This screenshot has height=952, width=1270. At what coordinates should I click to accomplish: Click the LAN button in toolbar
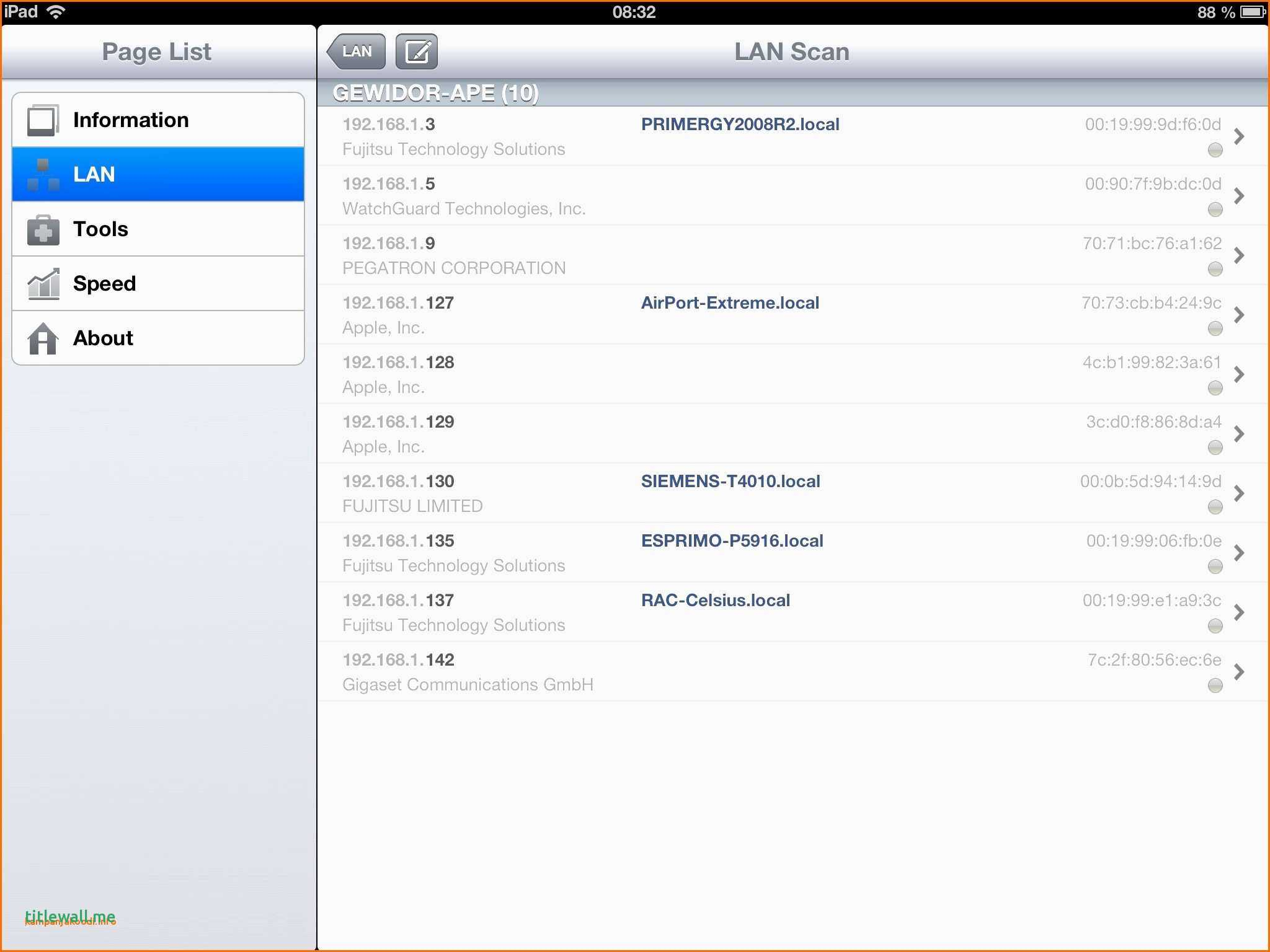click(x=358, y=52)
